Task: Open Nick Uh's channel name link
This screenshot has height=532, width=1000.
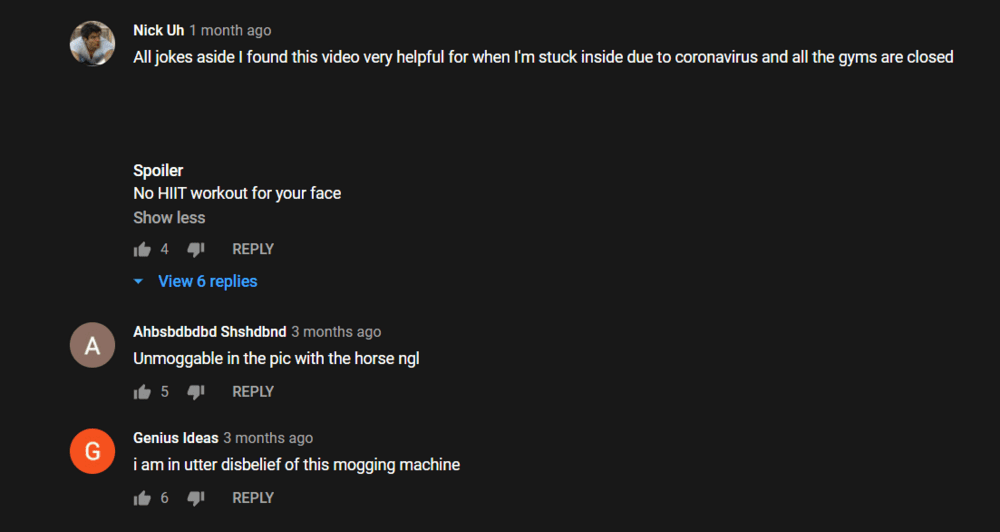Action: 159,31
